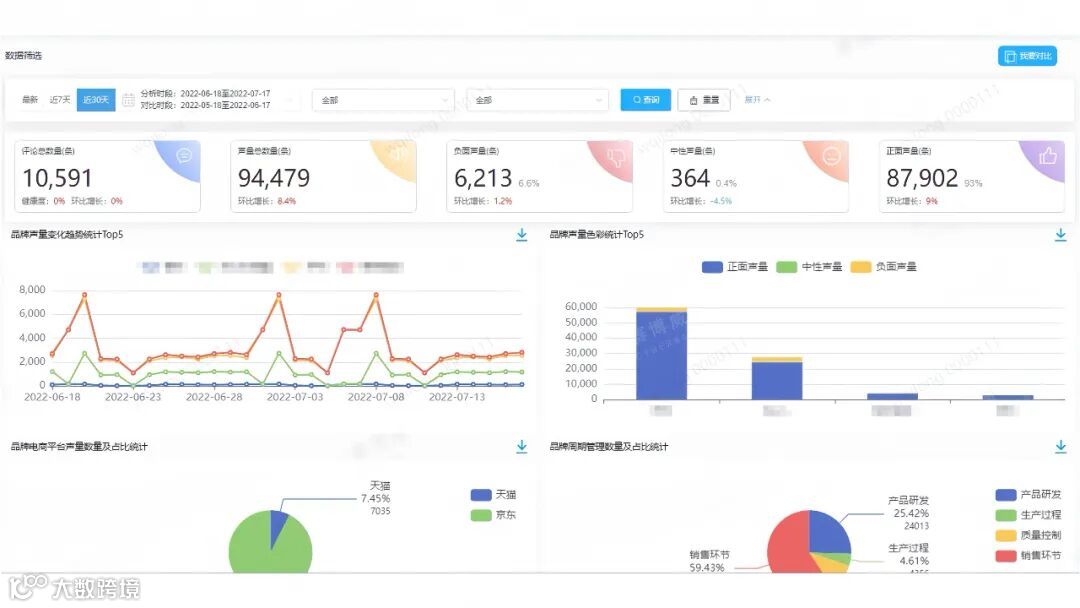
Task: Click the thumbs-down icon on 负面声量 card
Action: 615,158
